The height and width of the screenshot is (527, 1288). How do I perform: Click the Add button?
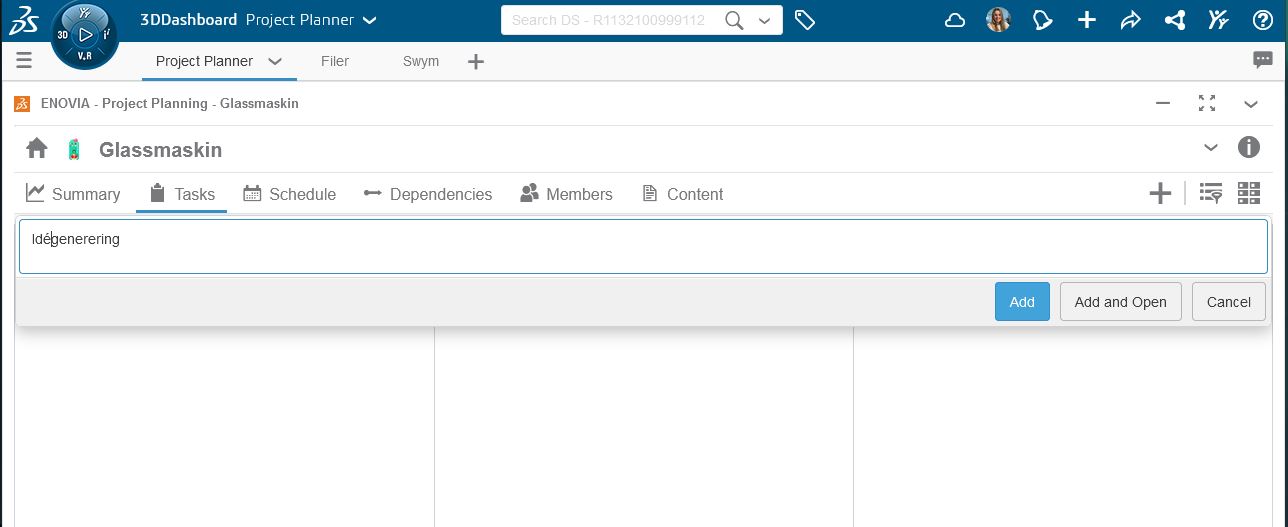1022,302
